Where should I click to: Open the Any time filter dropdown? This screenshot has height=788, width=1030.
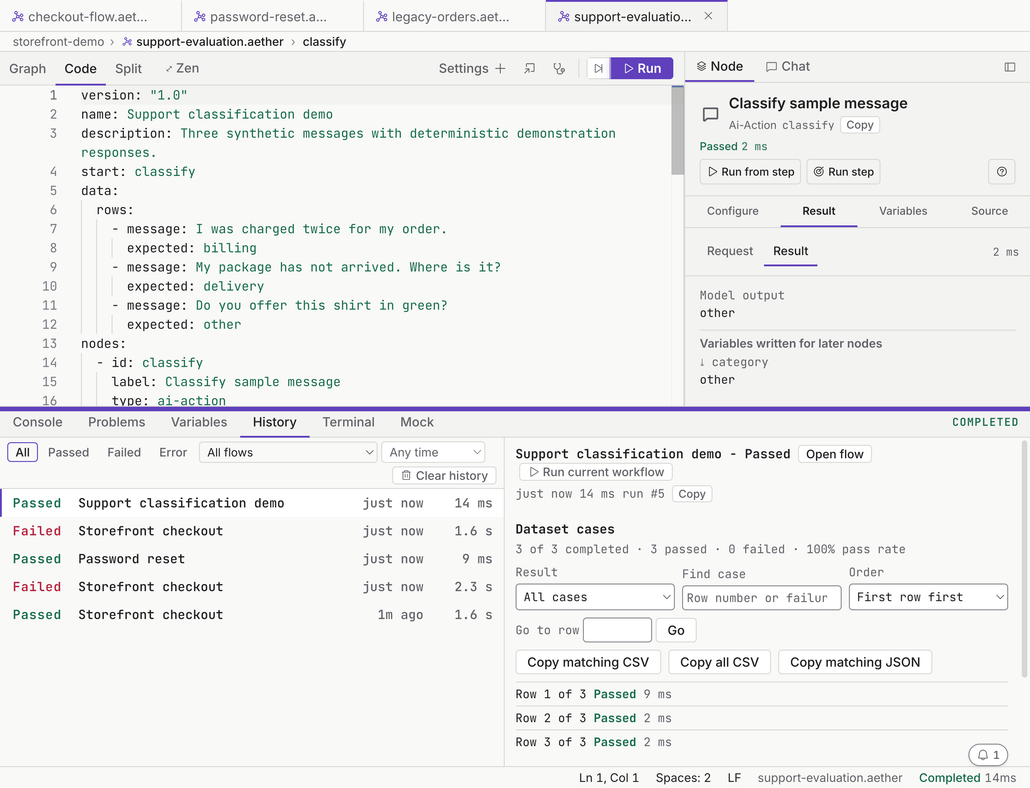(434, 452)
